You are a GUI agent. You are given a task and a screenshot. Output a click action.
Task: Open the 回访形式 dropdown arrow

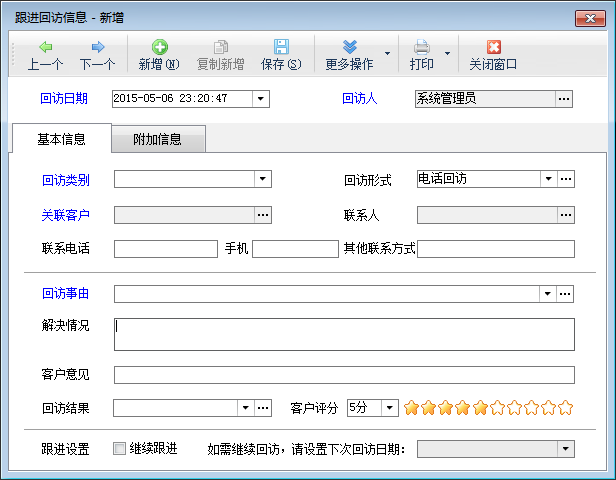[x=548, y=179]
